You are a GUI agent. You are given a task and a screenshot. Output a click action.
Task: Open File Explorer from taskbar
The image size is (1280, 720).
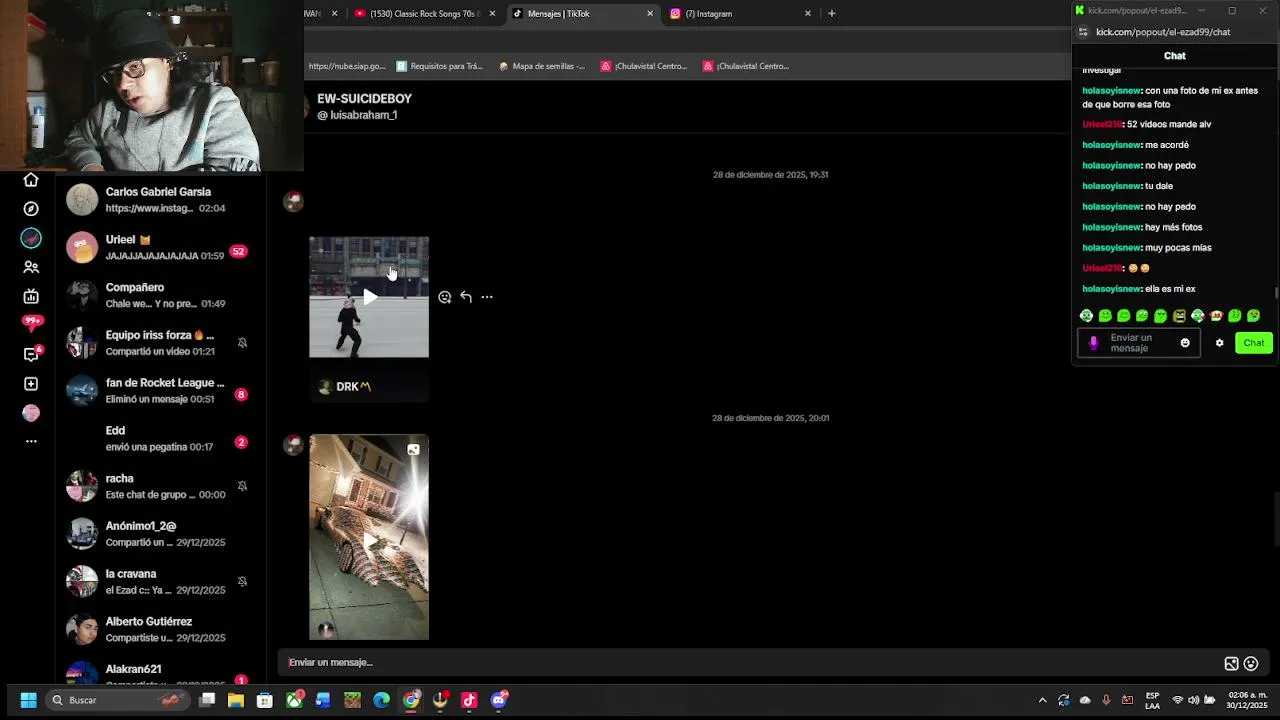point(236,700)
